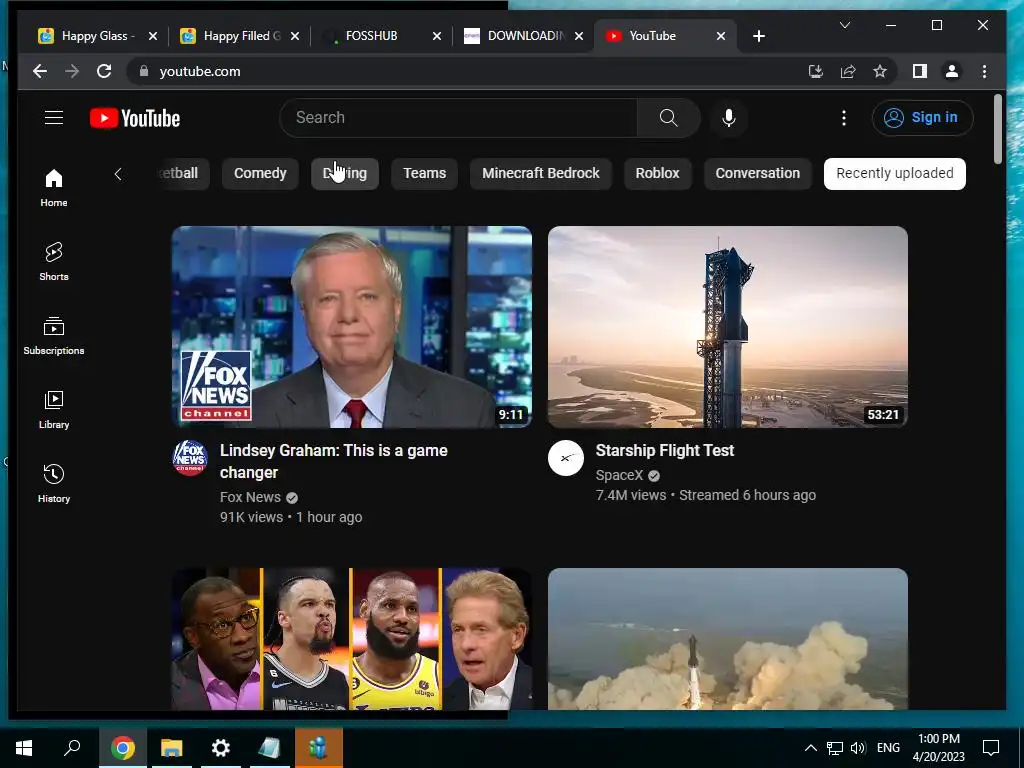Screen dimensions: 1024x768
Task: Open the Starship tower video thumbnail
Action: (x=728, y=327)
